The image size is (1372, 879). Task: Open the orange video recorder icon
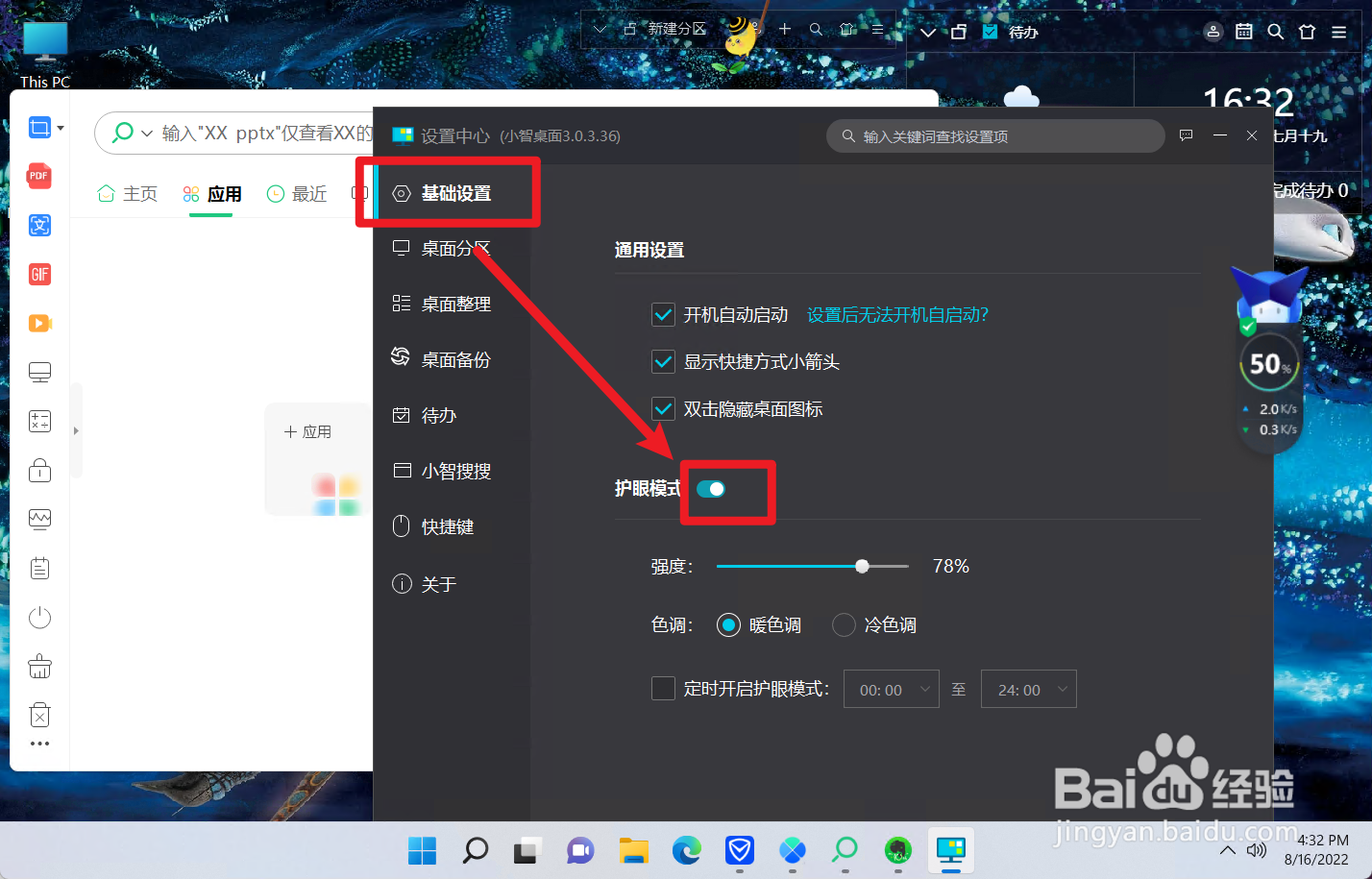[x=39, y=324]
